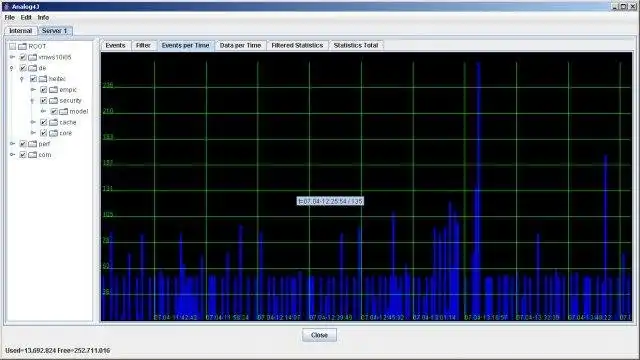Uncheck the security checkbox

coord(44,100)
